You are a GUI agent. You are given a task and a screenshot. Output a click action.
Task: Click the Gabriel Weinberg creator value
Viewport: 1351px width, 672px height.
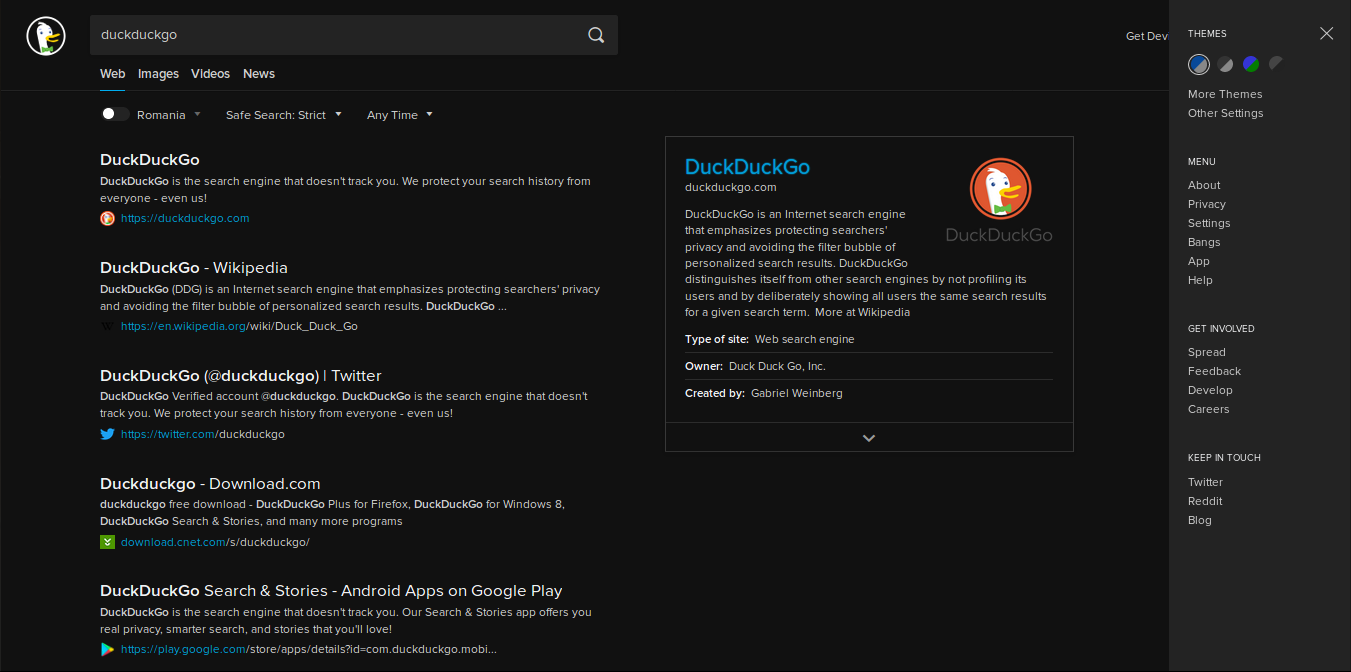click(797, 393)
